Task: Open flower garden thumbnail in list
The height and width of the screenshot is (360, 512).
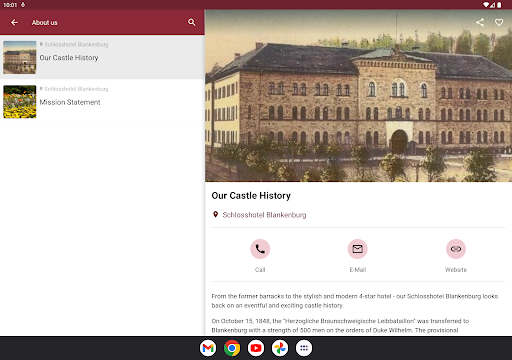Action: click(x=20, y=102)
